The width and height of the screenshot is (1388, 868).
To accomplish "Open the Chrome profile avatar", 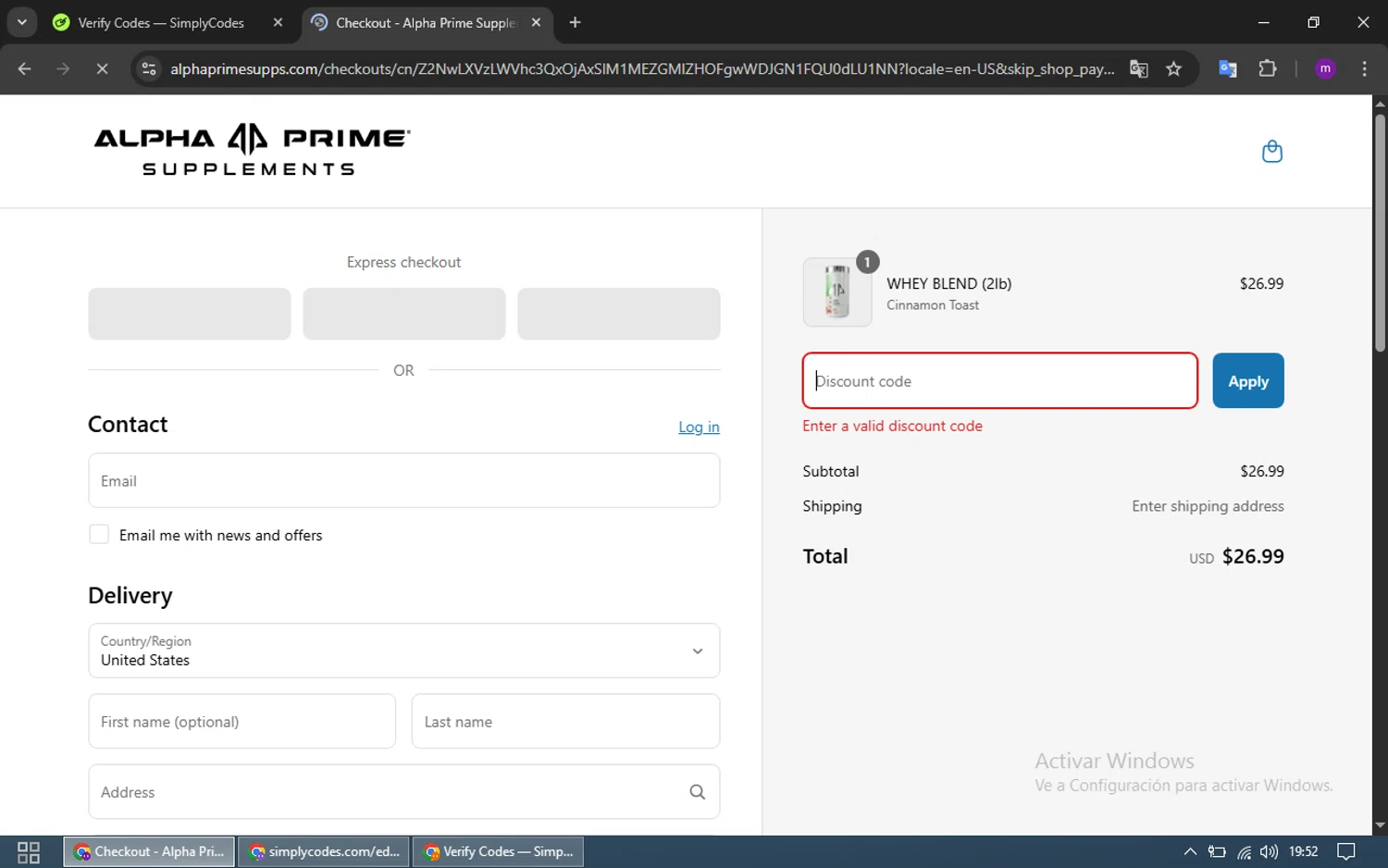I will [1325, 68].
